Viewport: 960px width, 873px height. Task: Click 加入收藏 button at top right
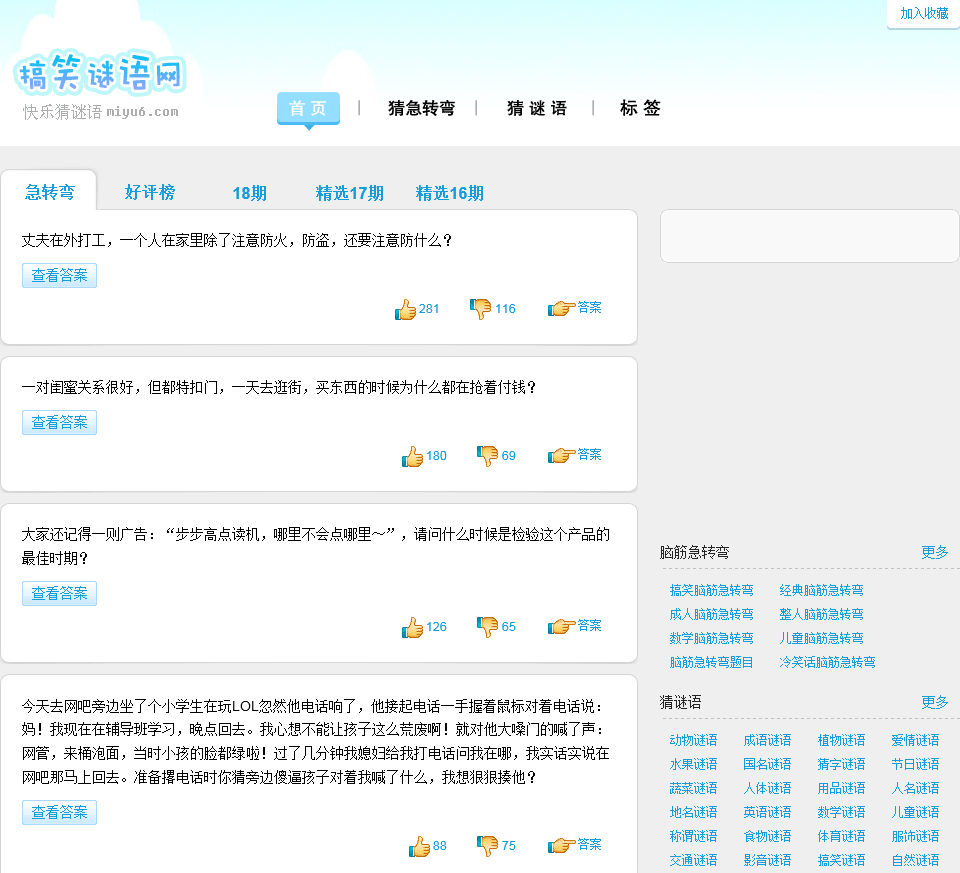click(x=924, y=13)
